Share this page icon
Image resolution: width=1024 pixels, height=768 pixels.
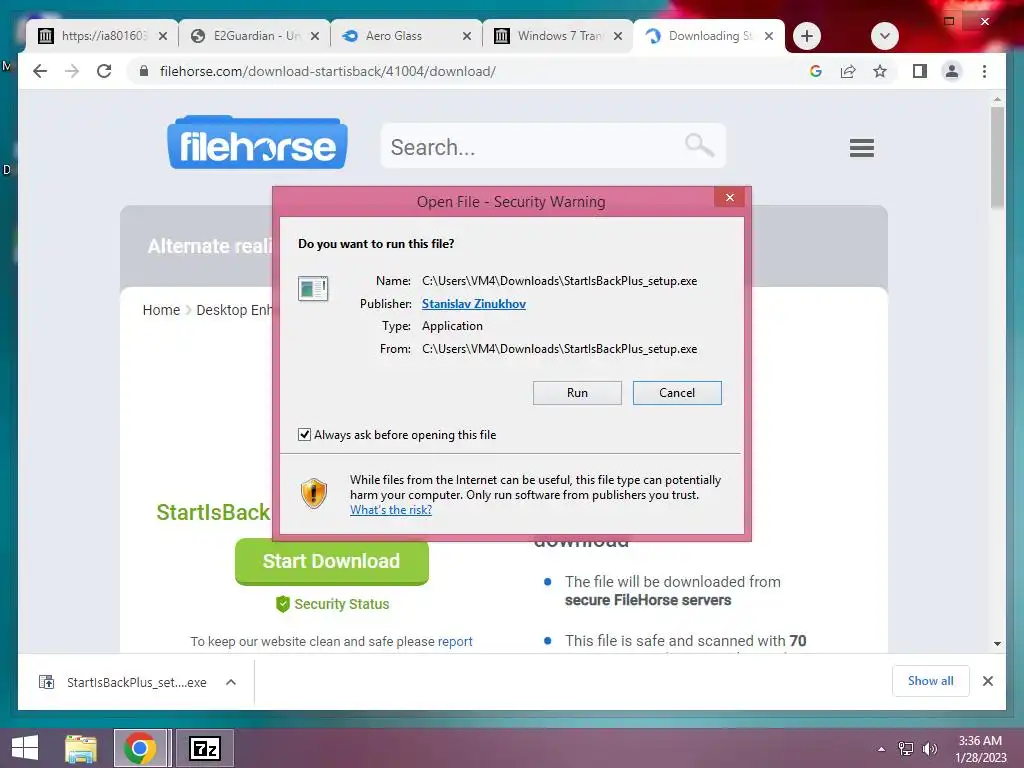(848, 71)
